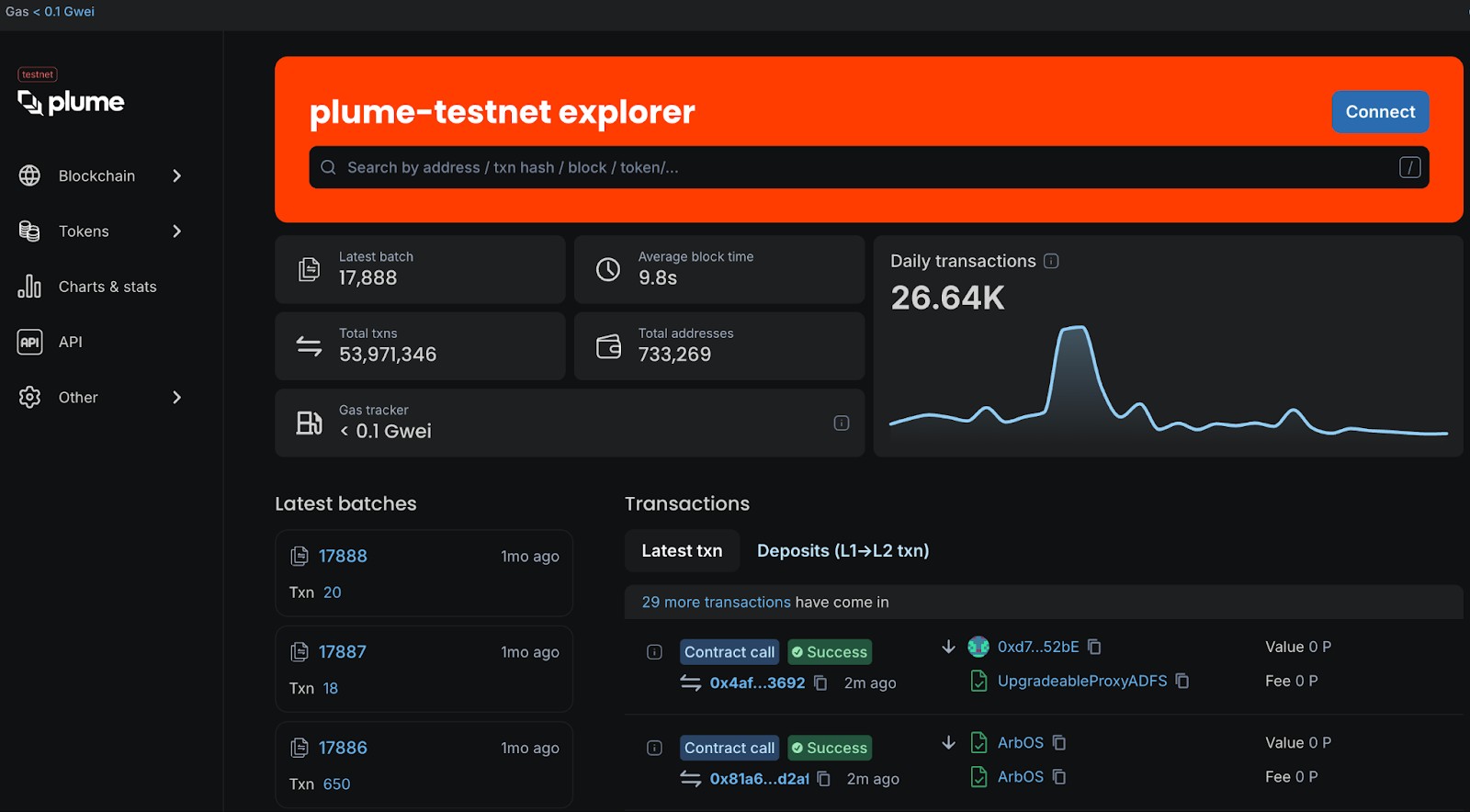Click the slash shortcut icon in search
The image size is (1470, 812).
[1409, 167]
